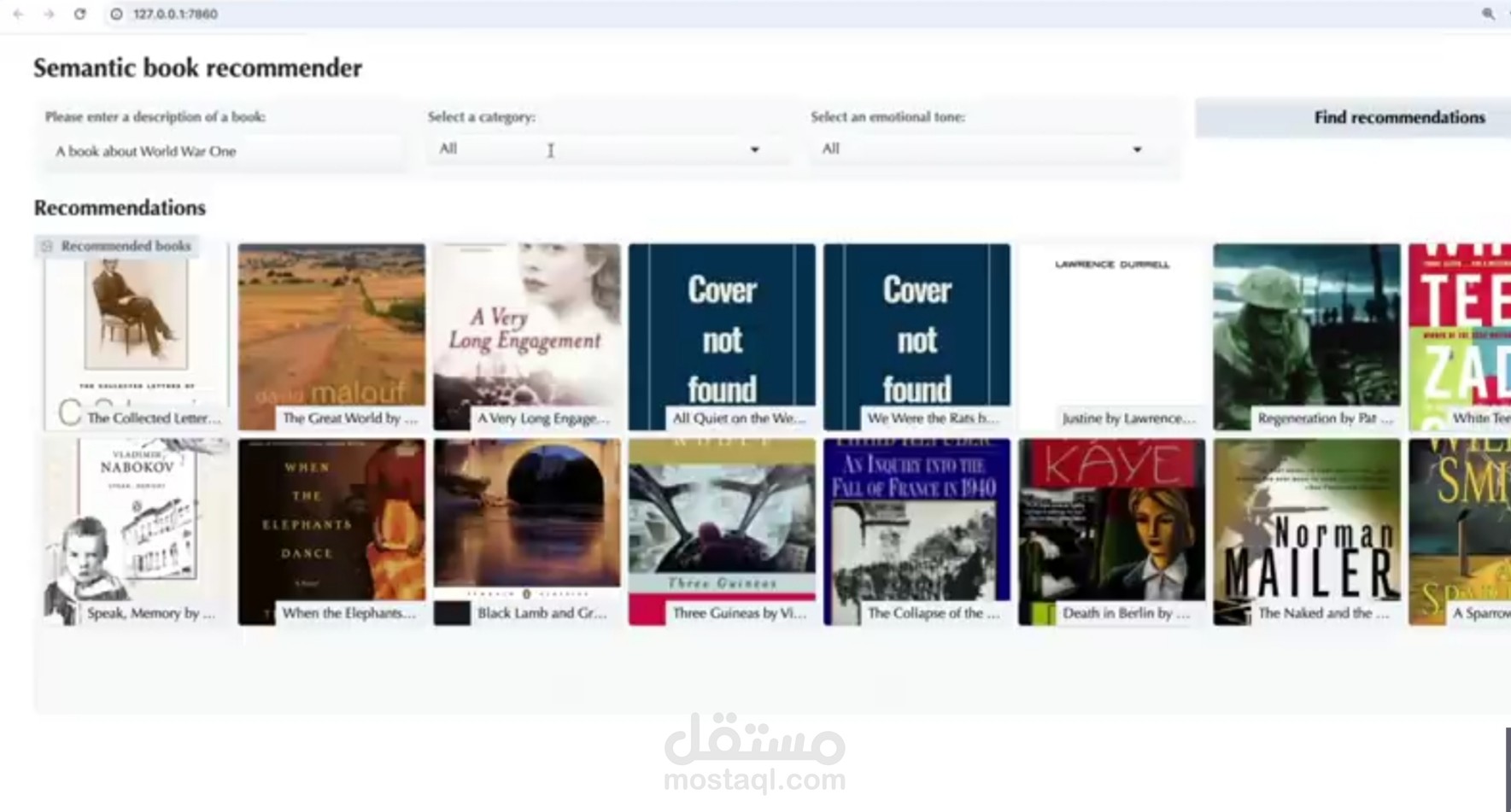The width and height of the screenshot is (1511, 812).
Task: Click the Justine by Lawrence Durrell cover
Action: pyautogui.click(x=1111, y=333)
